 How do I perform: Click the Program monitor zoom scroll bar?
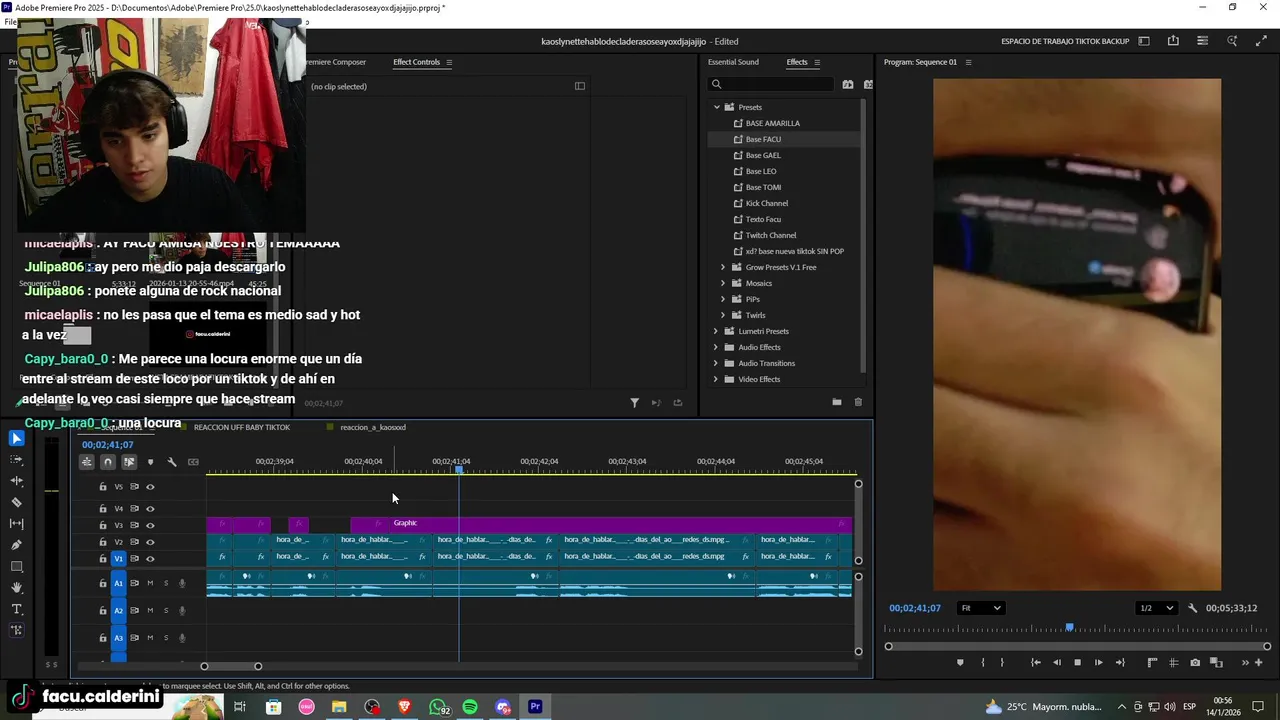click(1077, 646)
